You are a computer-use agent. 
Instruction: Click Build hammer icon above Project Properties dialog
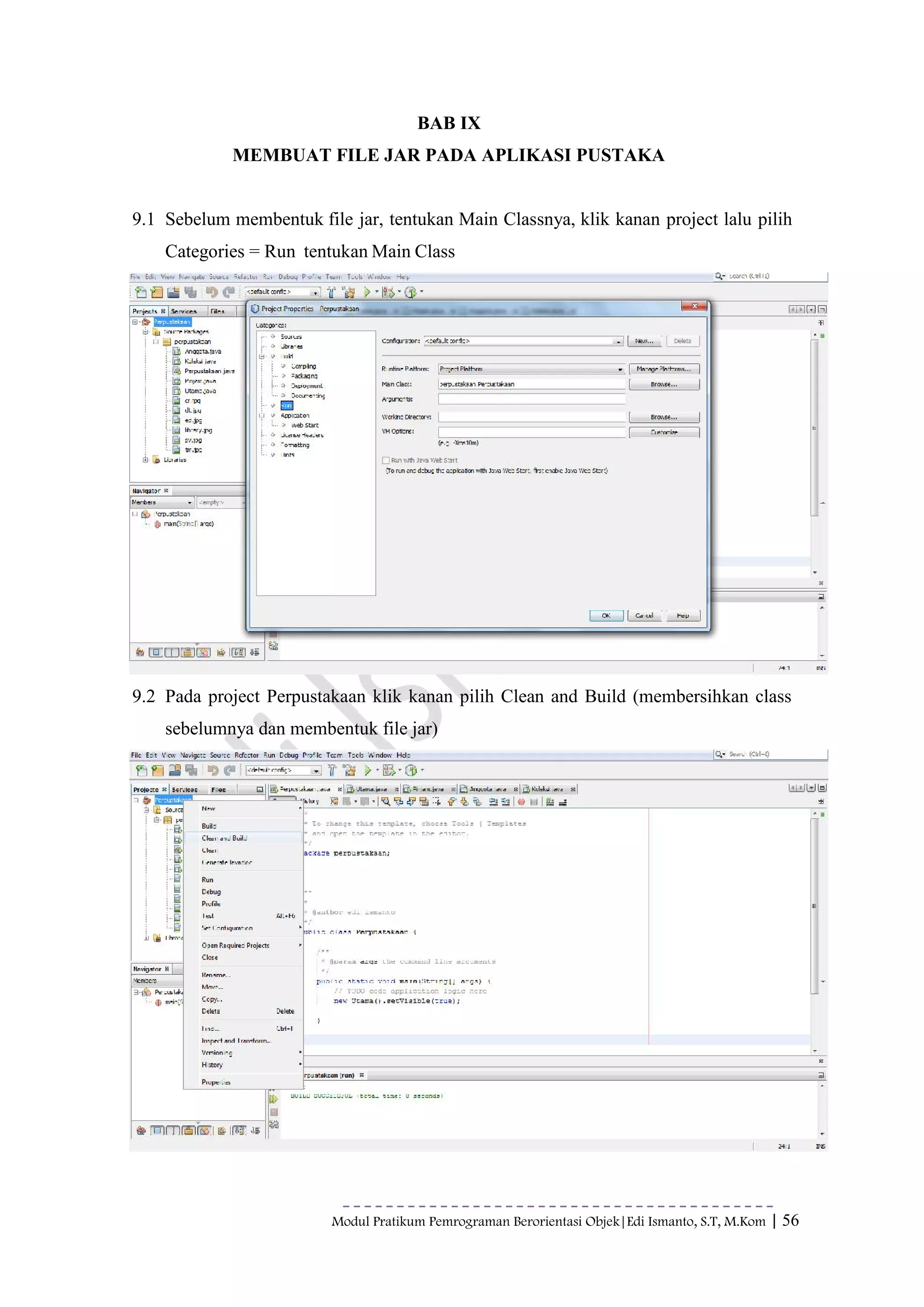[x=331, y=292]
